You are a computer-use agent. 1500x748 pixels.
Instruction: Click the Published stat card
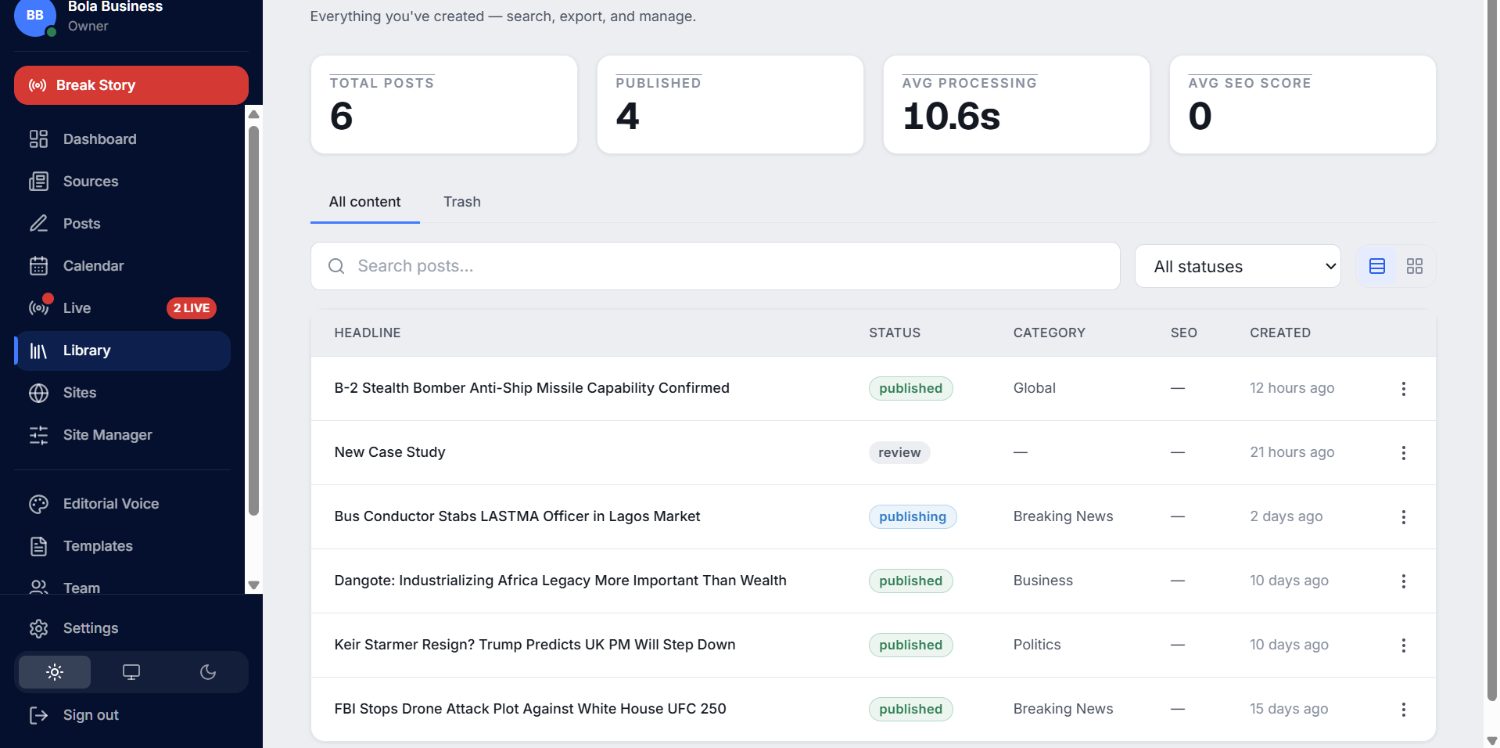(730, 105)
